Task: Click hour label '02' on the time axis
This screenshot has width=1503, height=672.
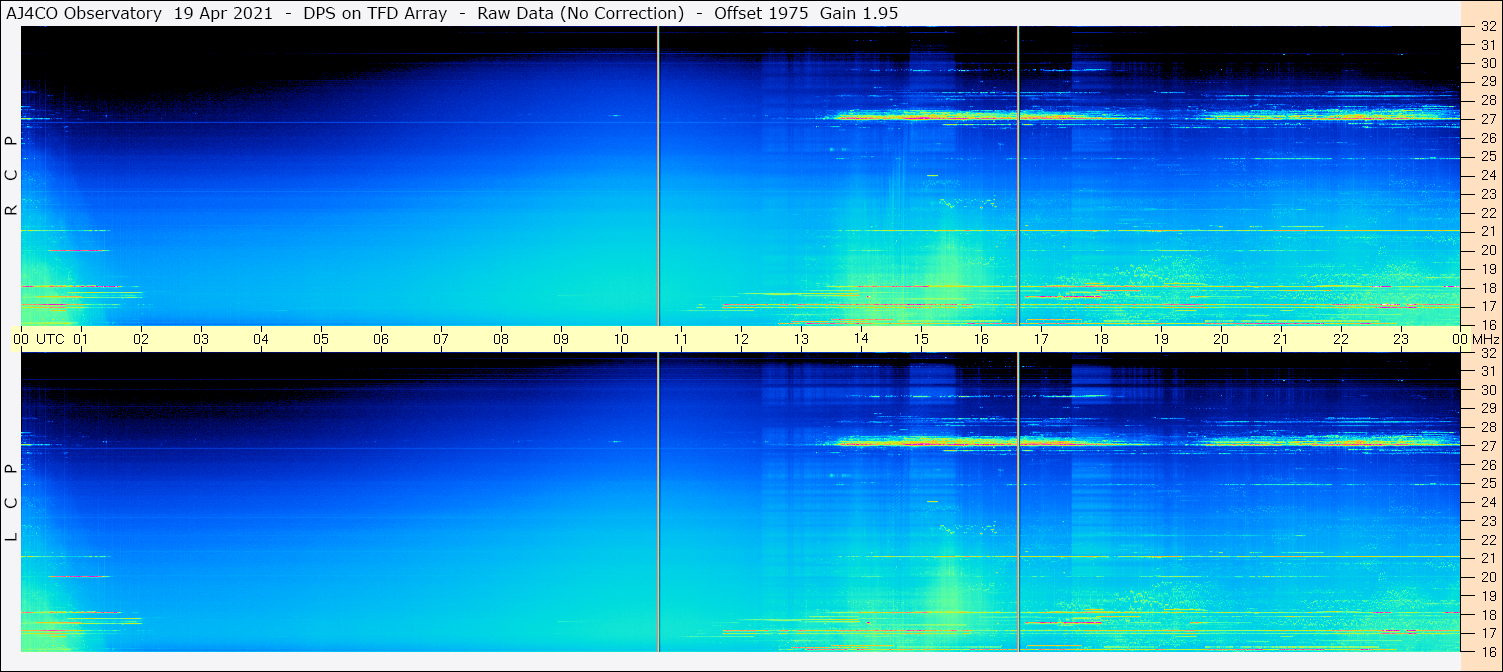Action: coord(141,339)
